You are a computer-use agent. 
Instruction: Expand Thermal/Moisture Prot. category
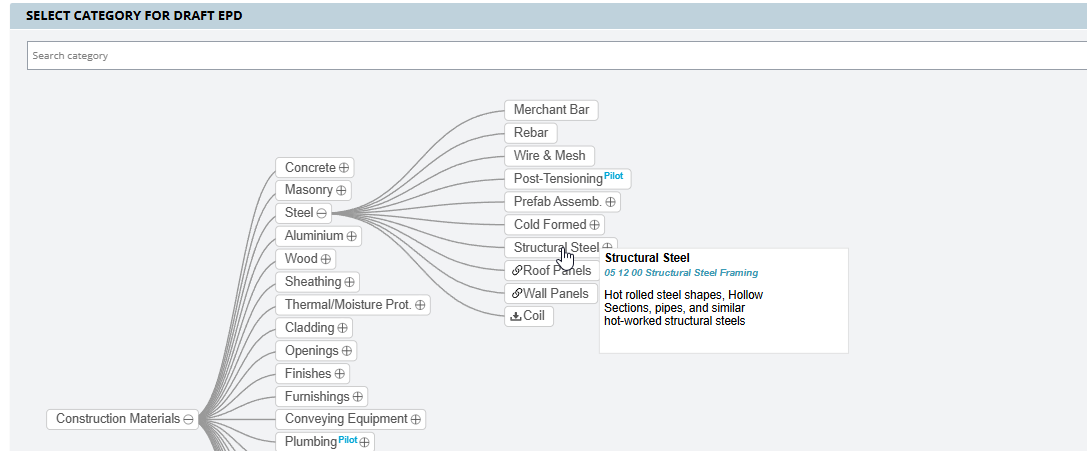tap(420, 305)
